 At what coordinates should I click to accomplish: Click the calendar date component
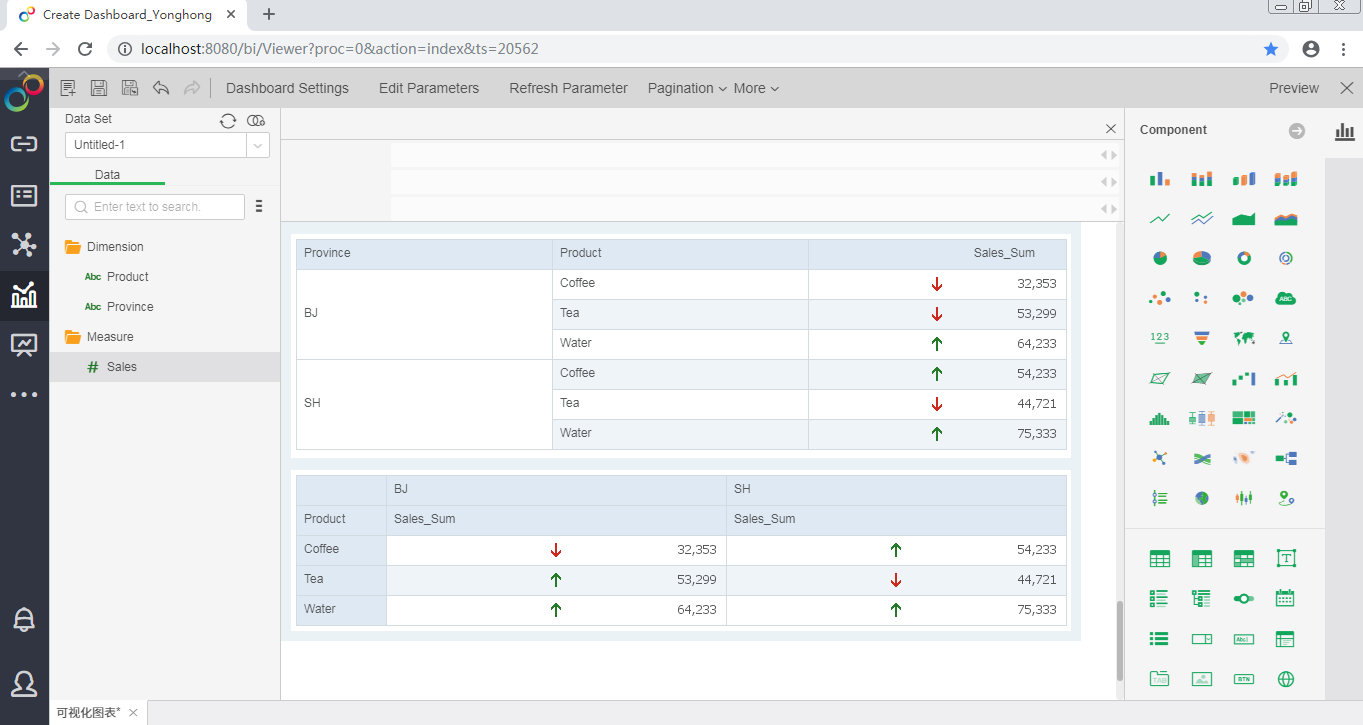click(x=1286, y=598)
